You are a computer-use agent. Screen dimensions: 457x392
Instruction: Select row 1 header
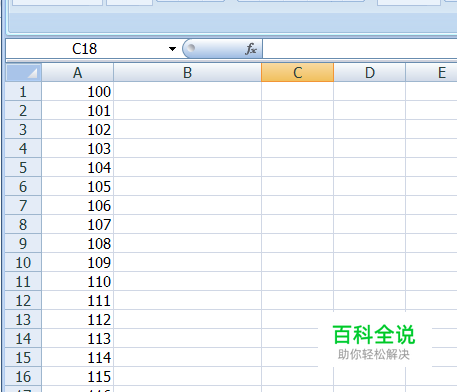(x=23, y=91)
